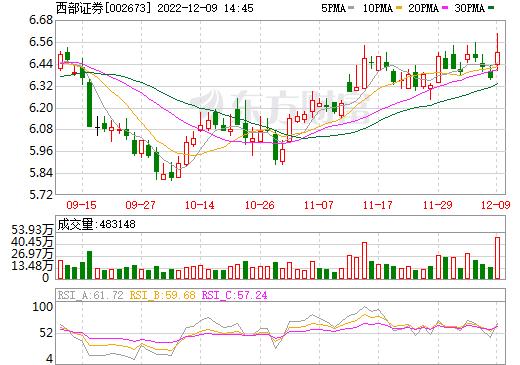The height and width of the screenshot is (365, 520).
Task: Click the 成交量:483148 volume label
Action: coord(96,224)
